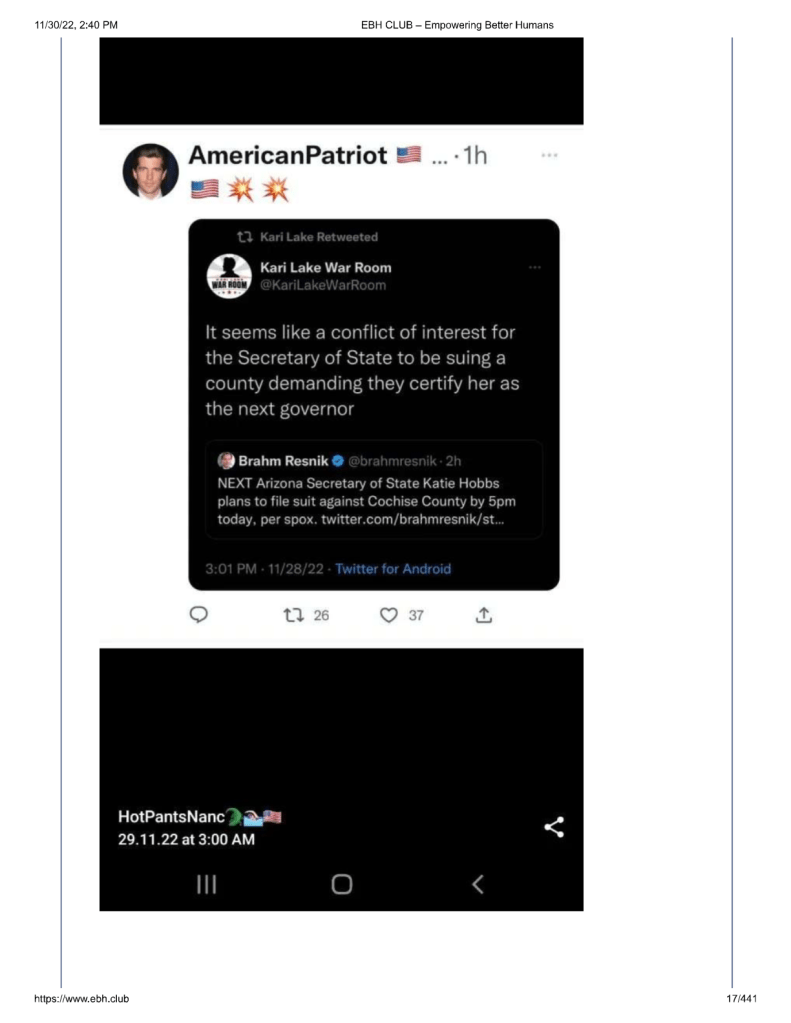The image size is (791, 1023).
Task: Click the Kari Lake Retweeted label
Action: (x=318, y=237)
